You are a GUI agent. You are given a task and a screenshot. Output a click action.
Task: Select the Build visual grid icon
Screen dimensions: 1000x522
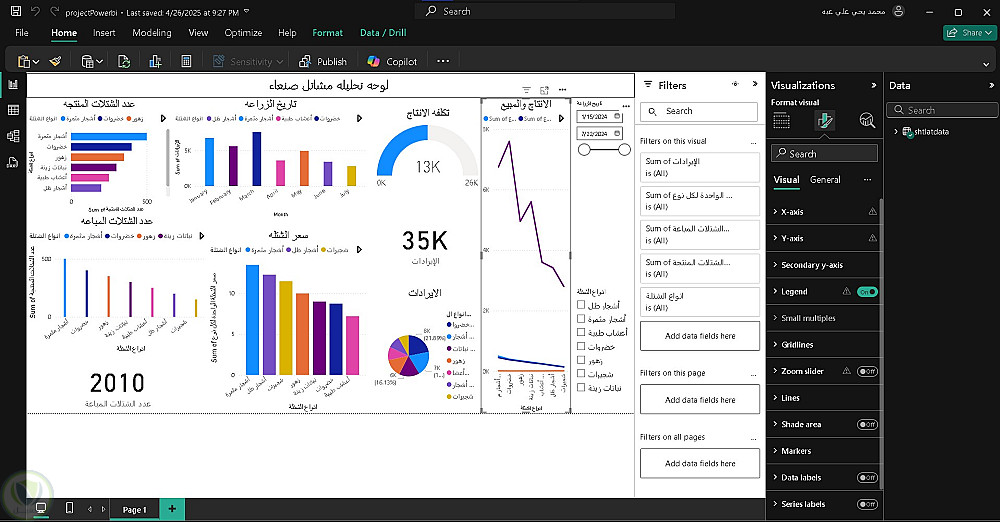point(781,120)
